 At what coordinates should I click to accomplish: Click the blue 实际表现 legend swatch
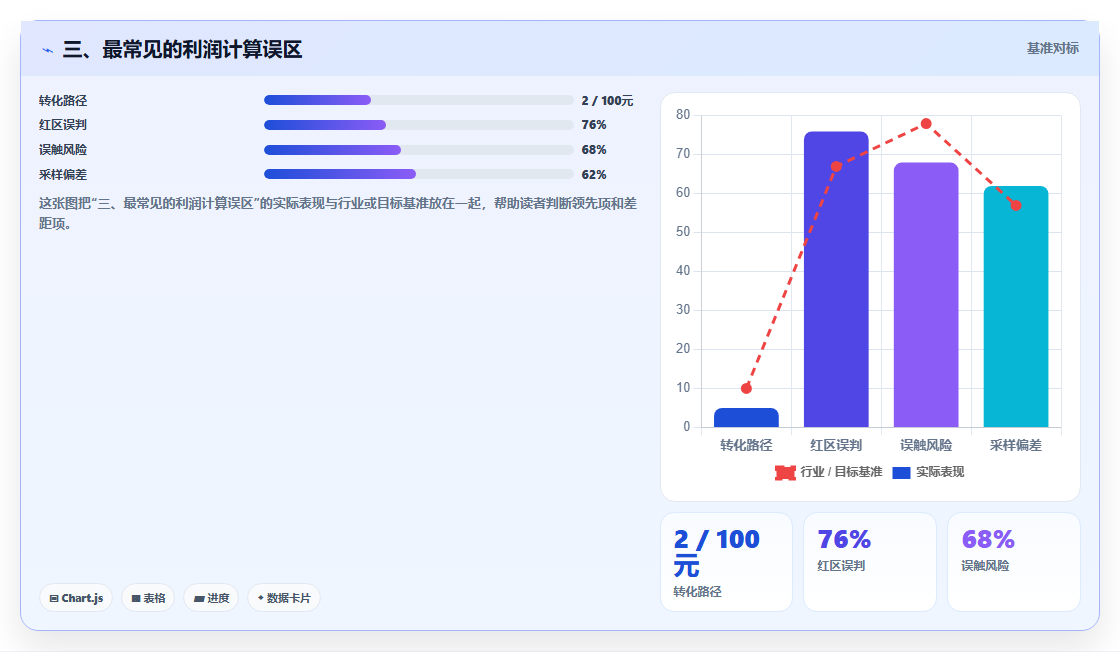pyautogui.click(x=901, y=473)
